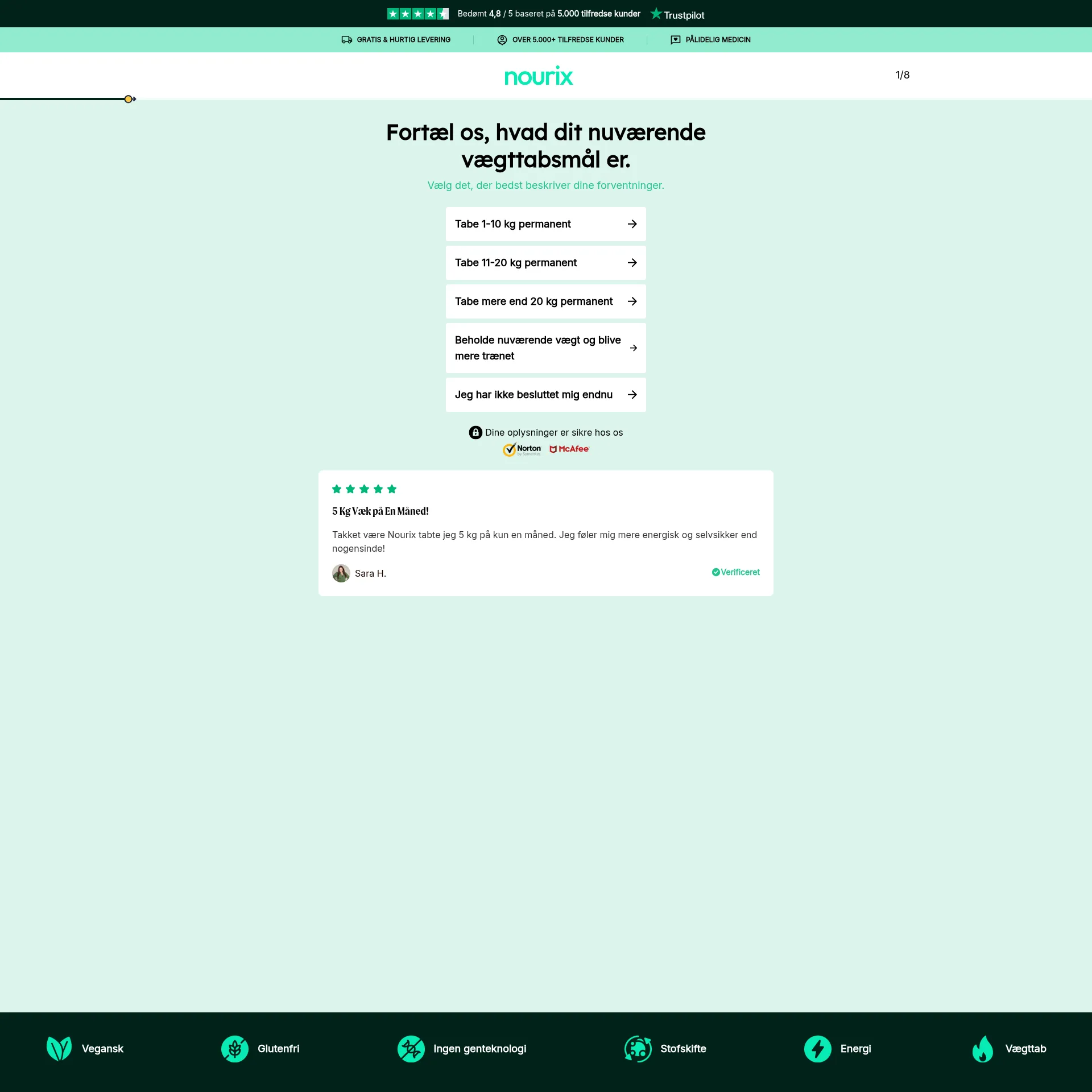Viewport: 1092px width, 1092px height.
Task: Choose "Jeg har ikke besluttet mig endnu"
Action: (545, 395)
